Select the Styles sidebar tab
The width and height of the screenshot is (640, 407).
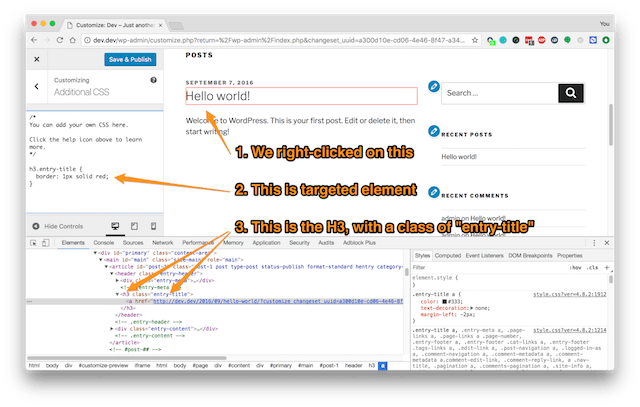(422, 256)
